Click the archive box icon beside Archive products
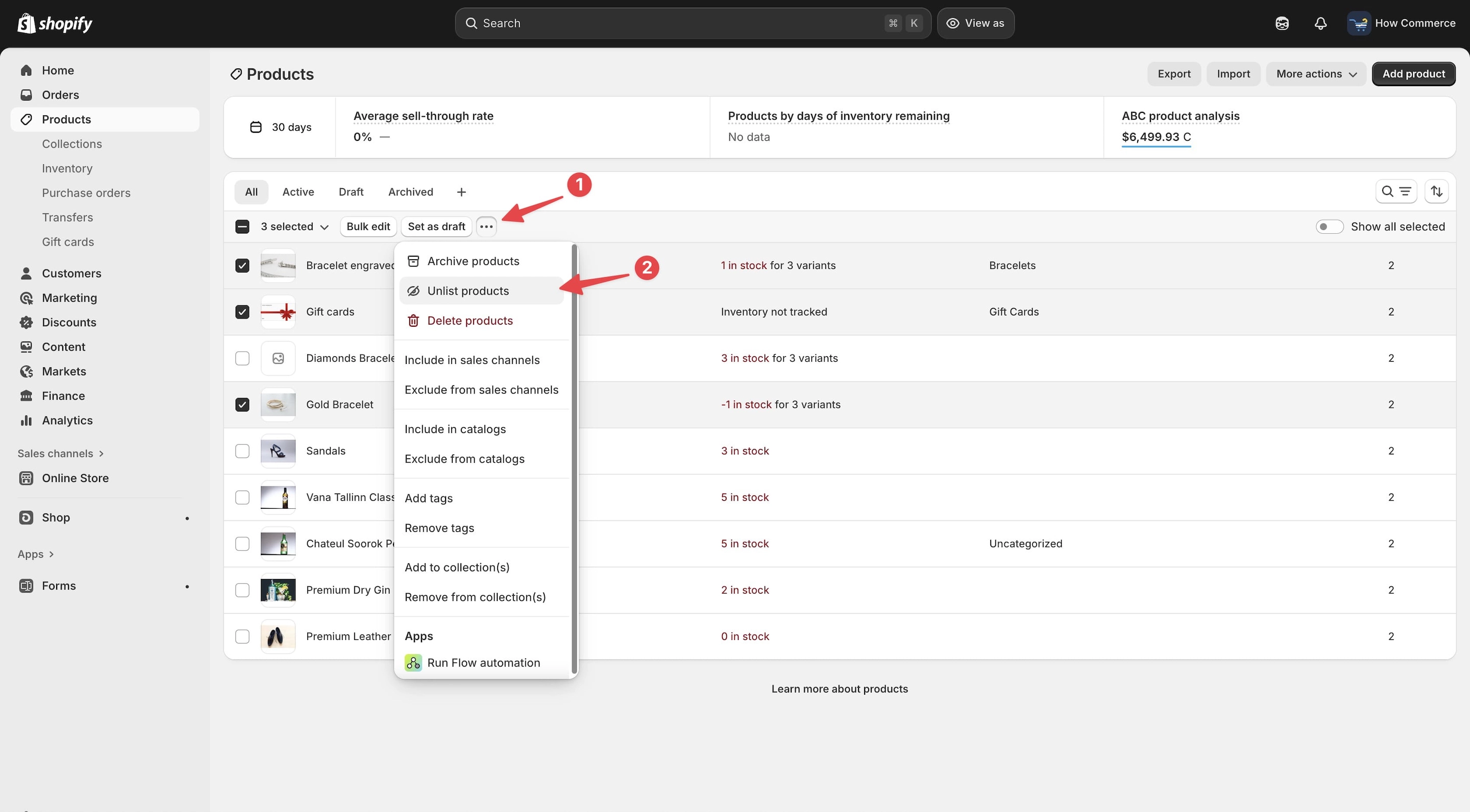This screenshot has width=1470, height=812. coord(413,261)
